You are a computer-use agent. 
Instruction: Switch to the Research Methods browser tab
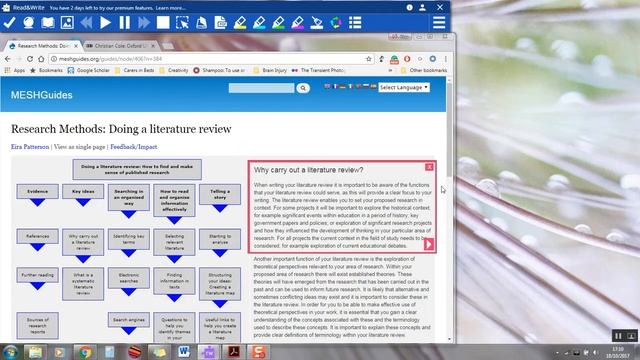point(42,46)
